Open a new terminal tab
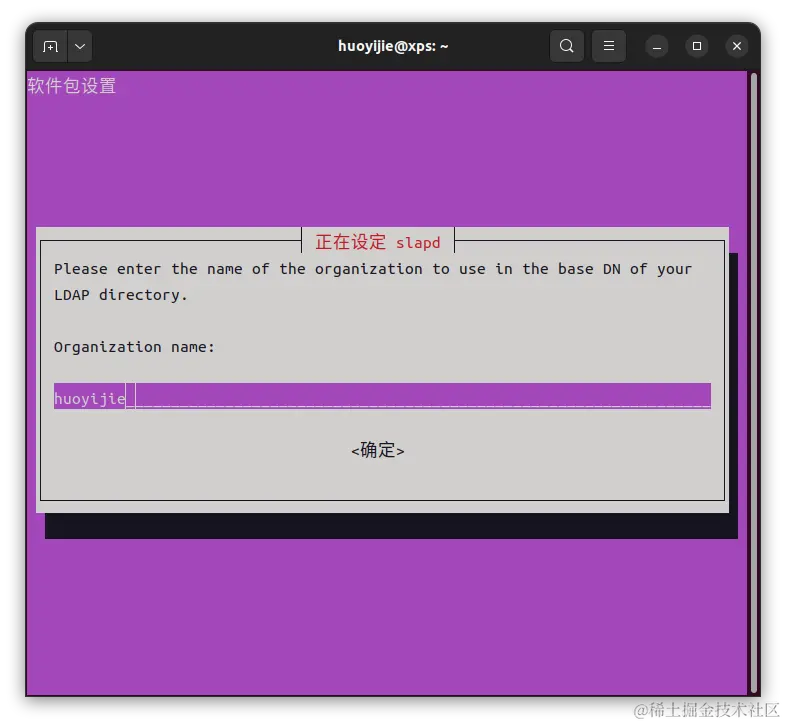Image resolution: width=786 pixels, height=725 pixels. point(50,47)
